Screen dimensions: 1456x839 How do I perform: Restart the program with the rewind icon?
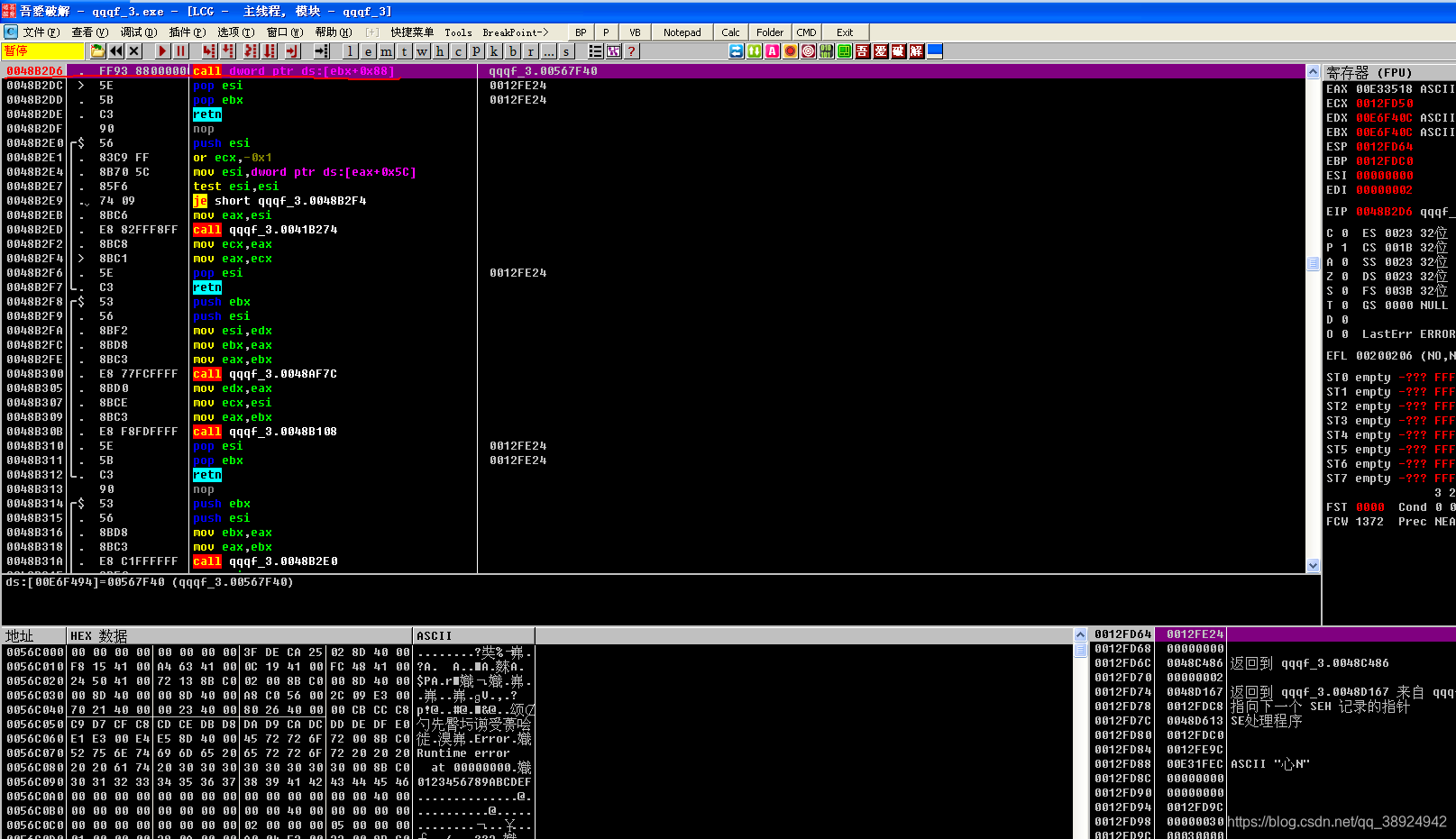tap(116, 51)
